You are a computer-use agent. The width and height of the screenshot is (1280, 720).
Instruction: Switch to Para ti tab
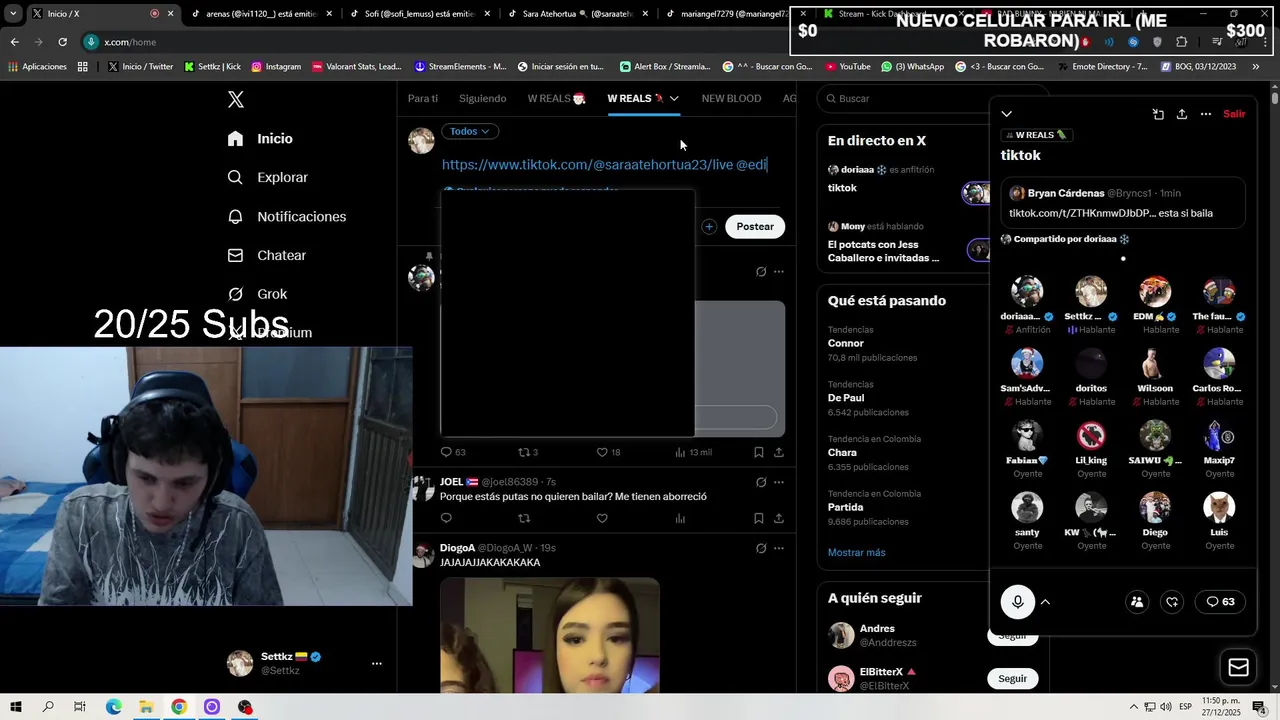pyautogui.click(x=423, y=98)
